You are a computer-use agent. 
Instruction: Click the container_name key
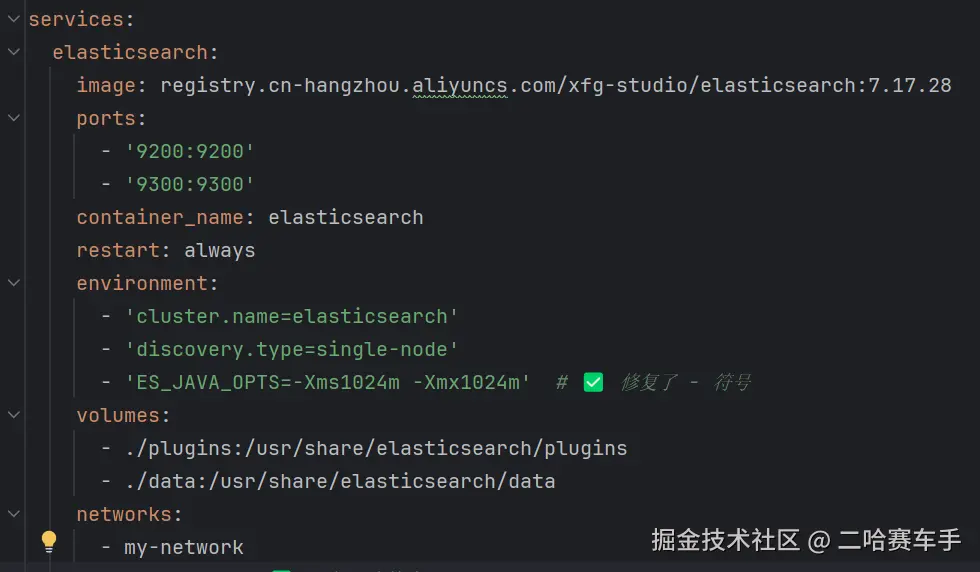pos(160,217)
